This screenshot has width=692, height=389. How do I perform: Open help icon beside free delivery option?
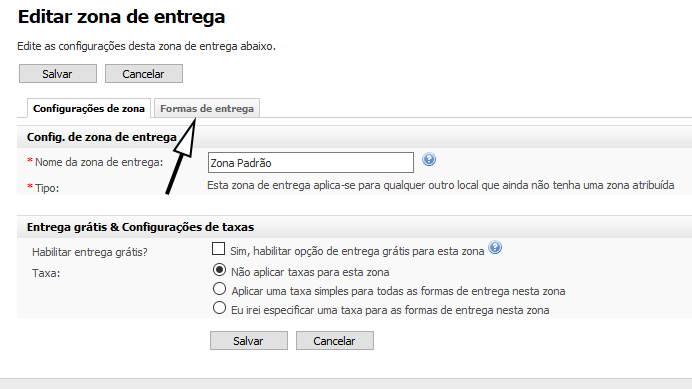coord(495,247)
